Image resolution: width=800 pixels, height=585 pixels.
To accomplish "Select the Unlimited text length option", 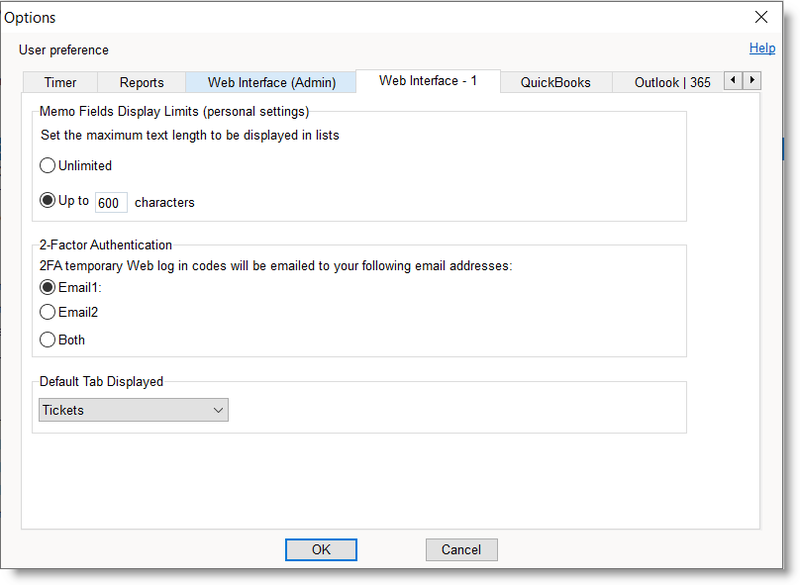I will point(48,166).
